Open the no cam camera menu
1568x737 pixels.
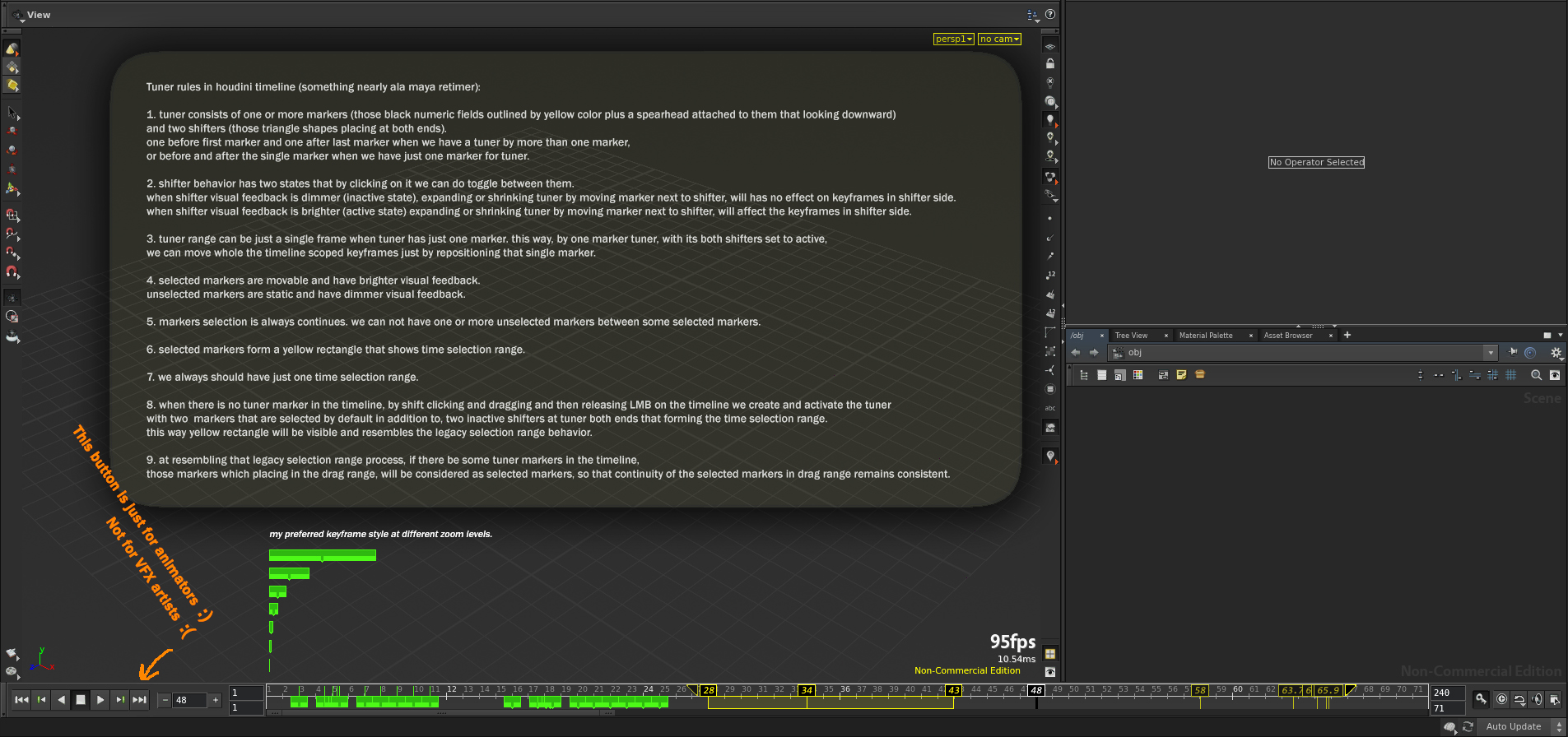(x=999, y=39)
